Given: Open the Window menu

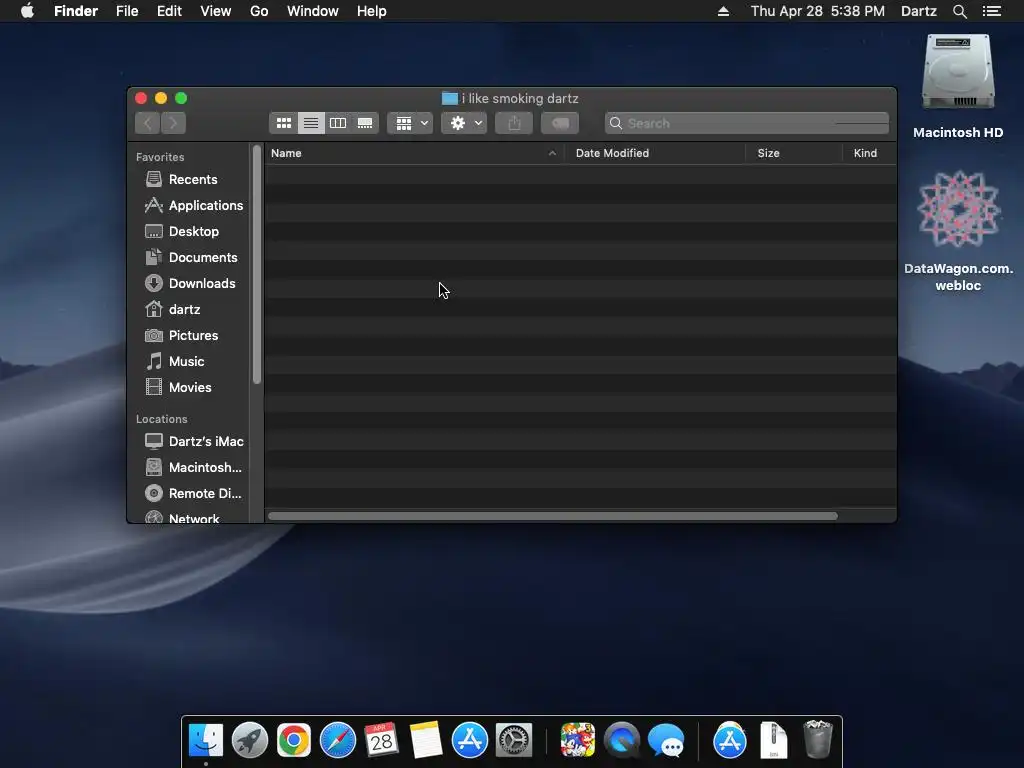Looking at the screenshot, I should pyautogui.click(x=312, y=11).
